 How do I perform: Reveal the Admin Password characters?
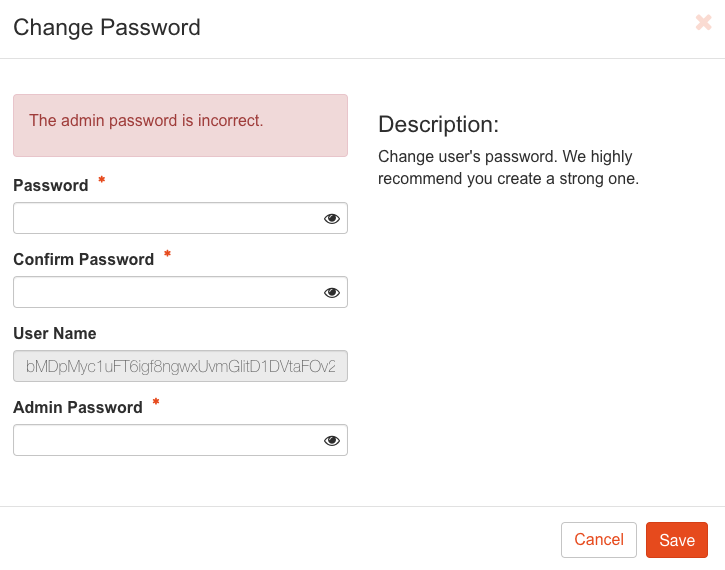point(332,441)
